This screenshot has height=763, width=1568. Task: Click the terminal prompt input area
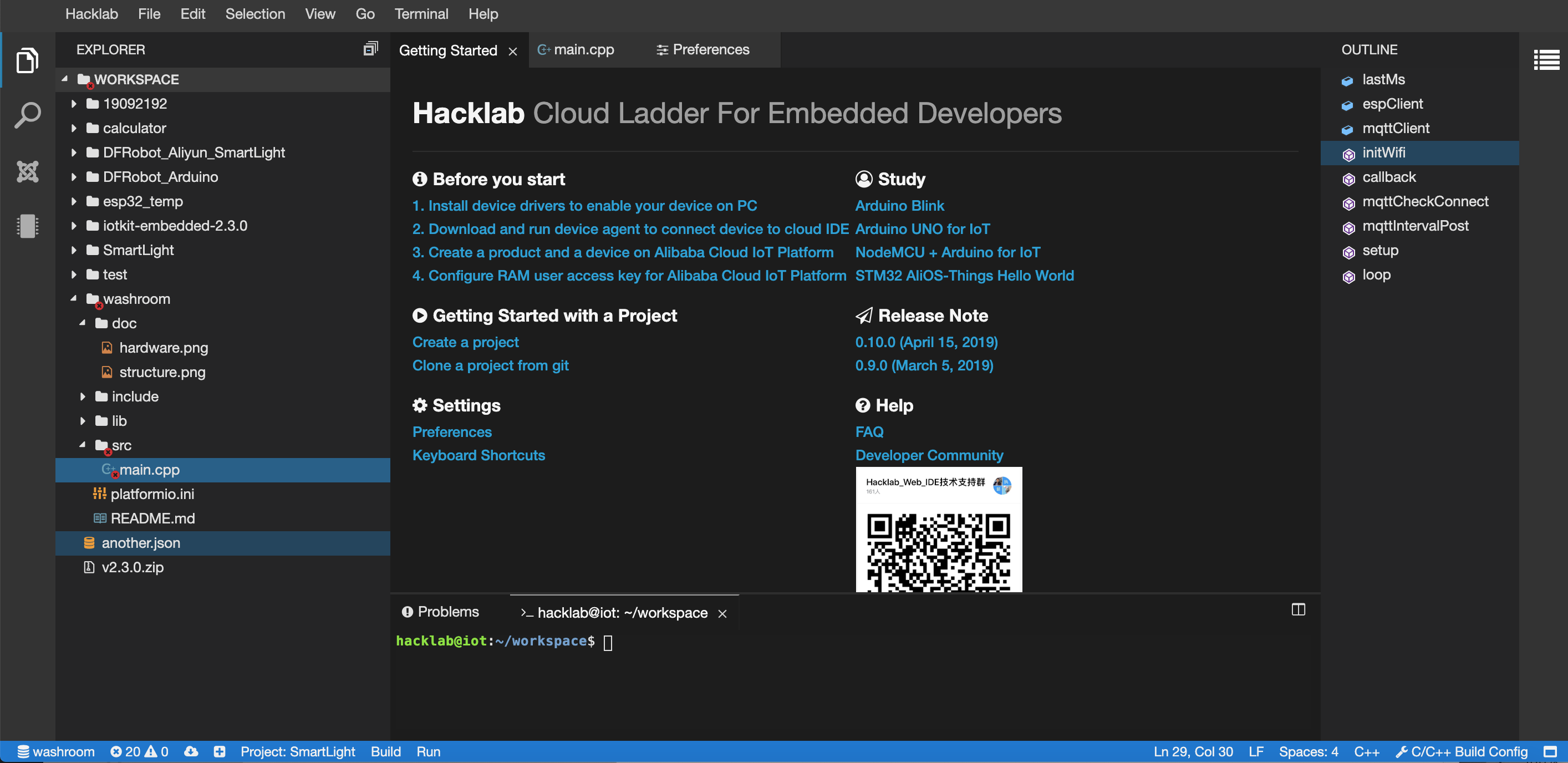(x=608, y=643)
